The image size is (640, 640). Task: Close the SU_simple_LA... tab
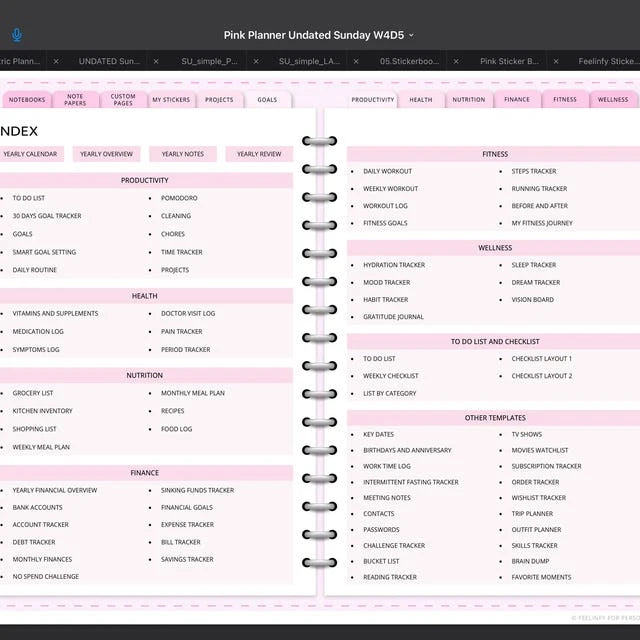[356, 61]
